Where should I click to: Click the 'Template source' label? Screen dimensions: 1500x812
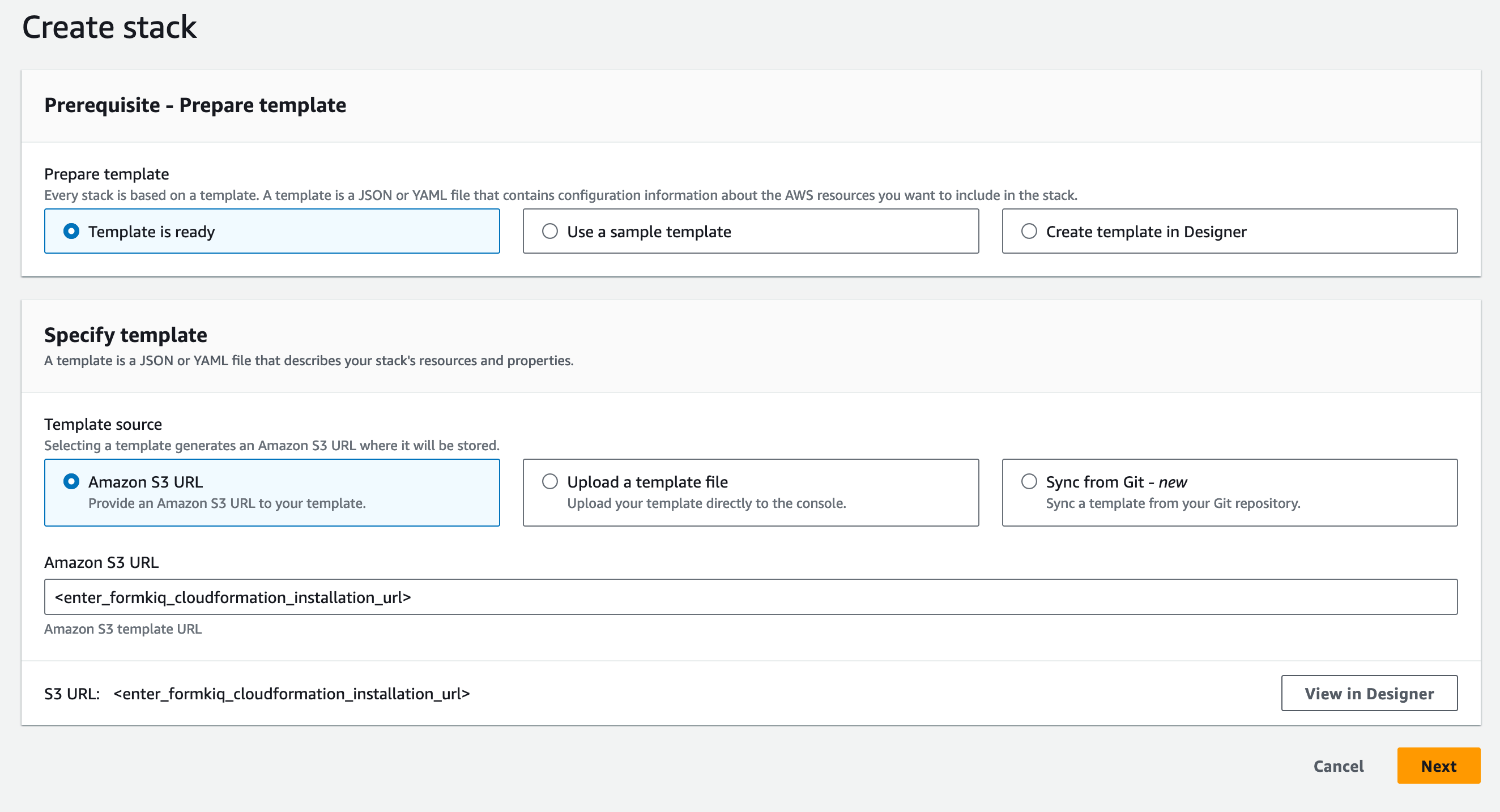click(103, 424)
